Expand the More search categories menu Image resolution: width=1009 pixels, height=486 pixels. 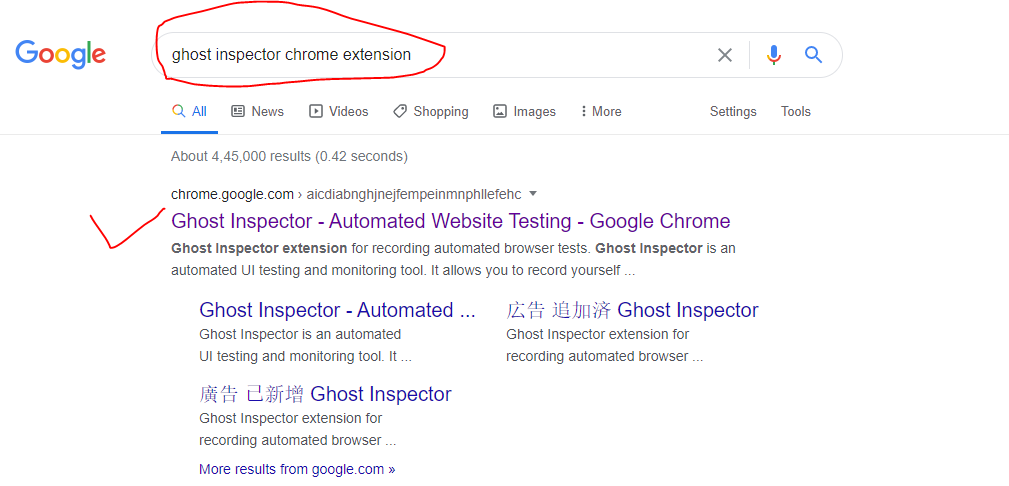pos(601,111)
